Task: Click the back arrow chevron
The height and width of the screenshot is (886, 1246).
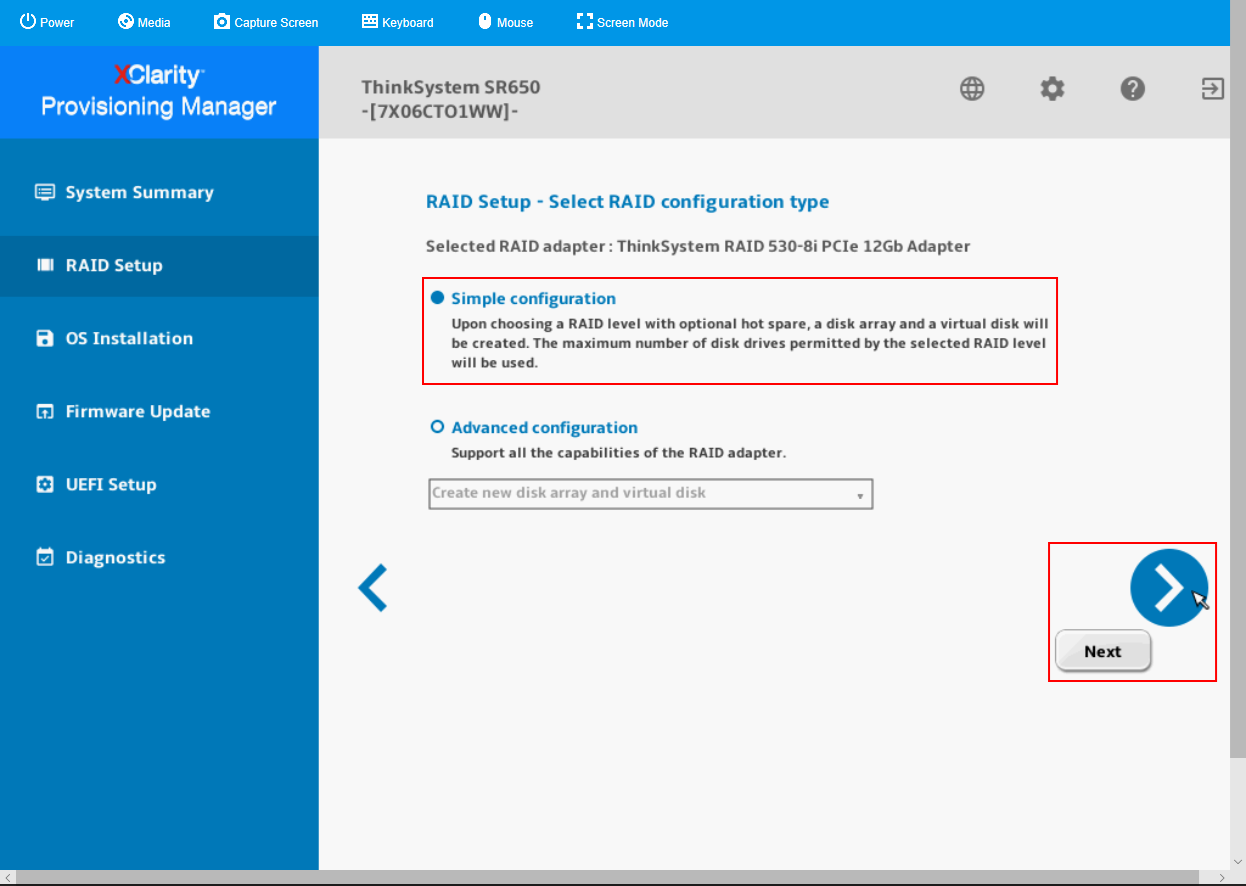Action: click(372, 588)
